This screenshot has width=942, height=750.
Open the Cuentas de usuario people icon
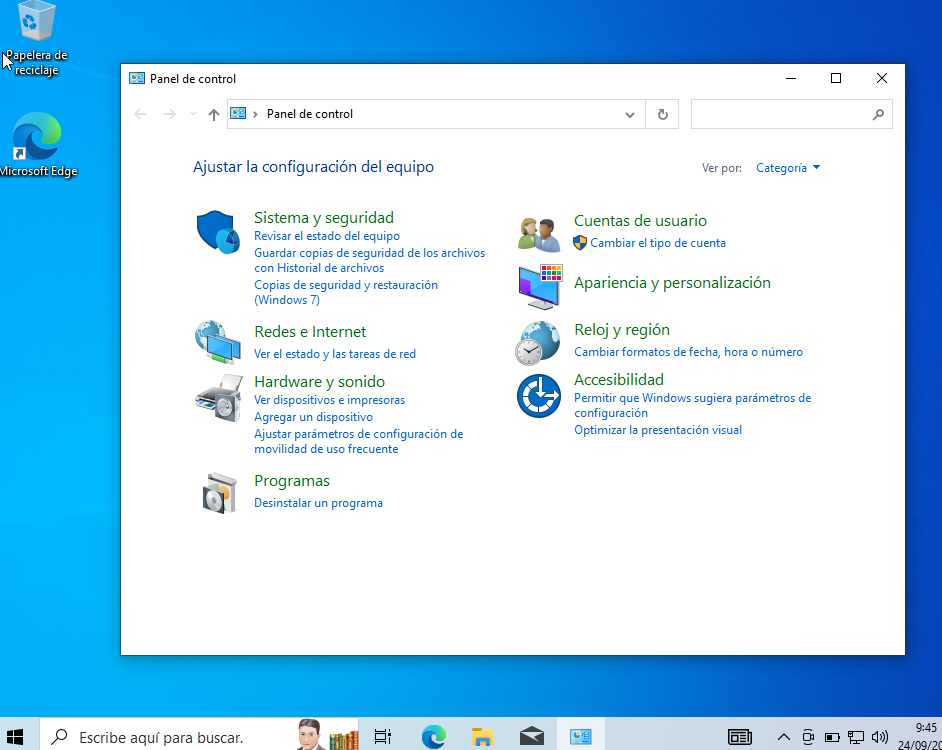[539, 234]
